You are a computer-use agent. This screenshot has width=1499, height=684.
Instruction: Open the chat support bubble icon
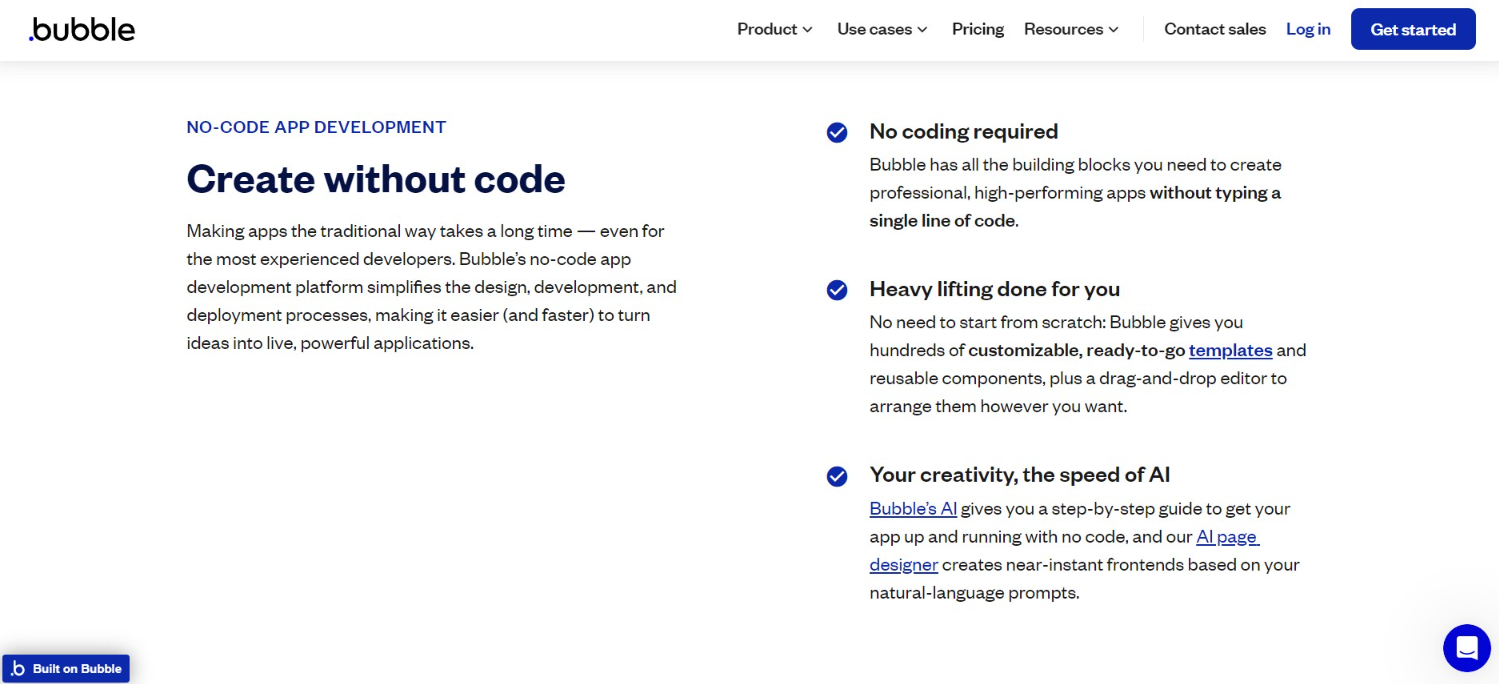tap(1466, 648)
